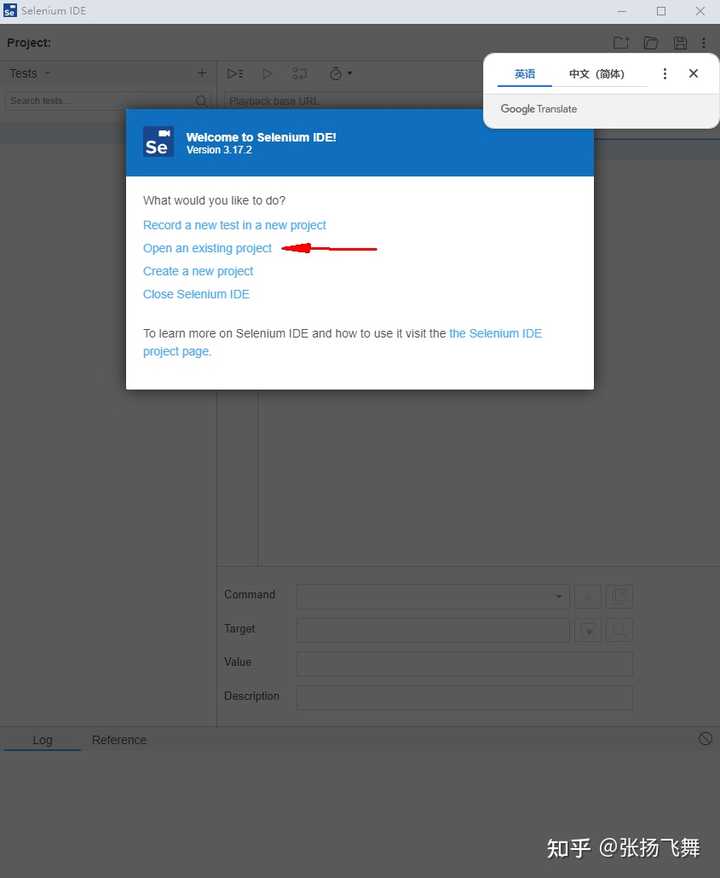Click the Target input field
720x878 pixels.
433,630
